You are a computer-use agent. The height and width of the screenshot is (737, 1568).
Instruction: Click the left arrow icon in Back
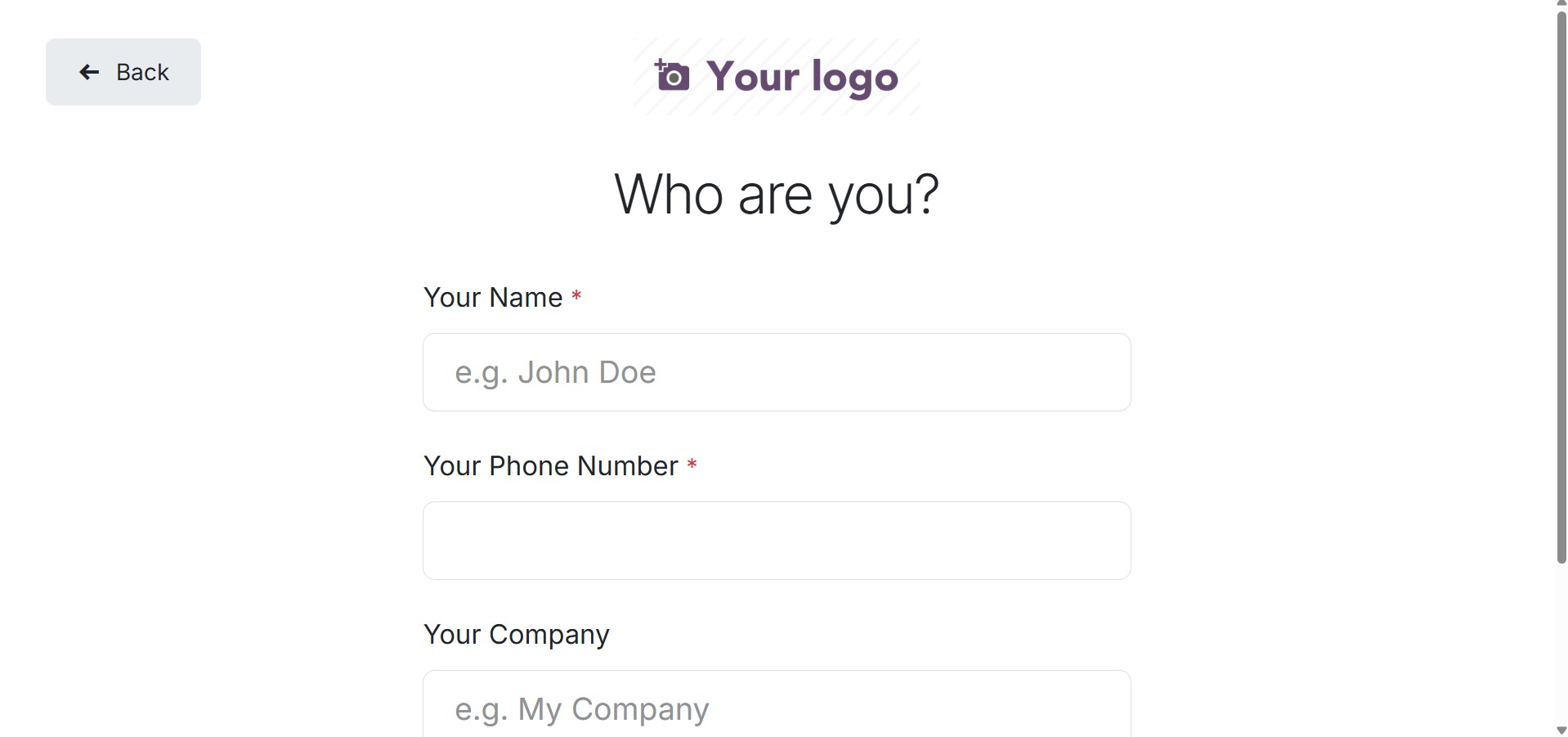(x=89, y=72)
